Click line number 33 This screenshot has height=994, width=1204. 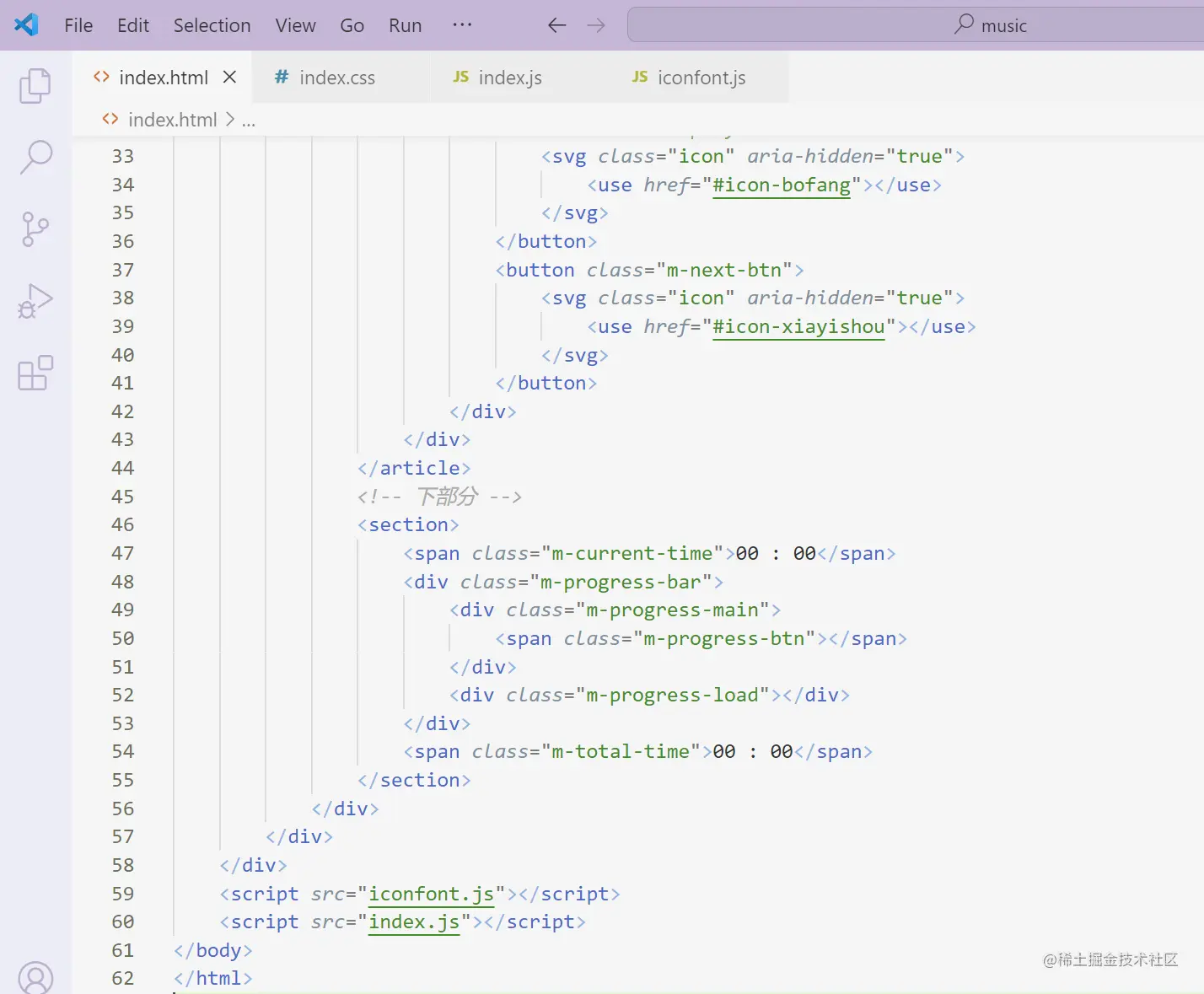123,156
